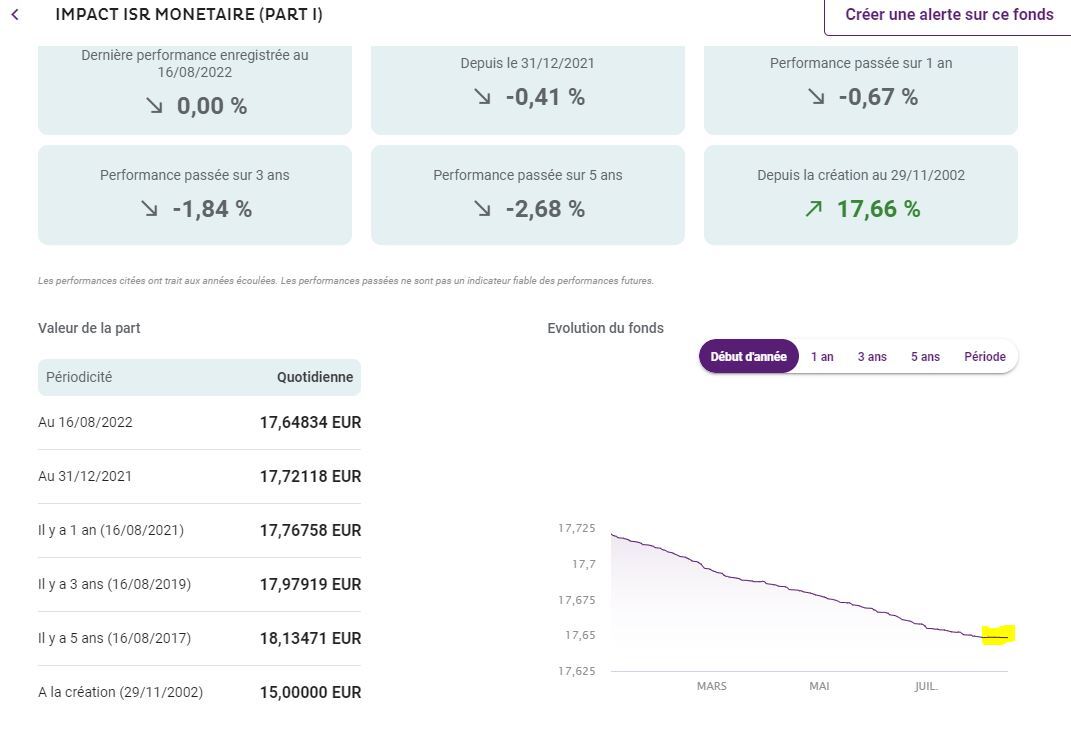Click down arrow icon beside 0,00 %
The image size is (1071, 742).
pyautogui.click(x=154, y=106)
